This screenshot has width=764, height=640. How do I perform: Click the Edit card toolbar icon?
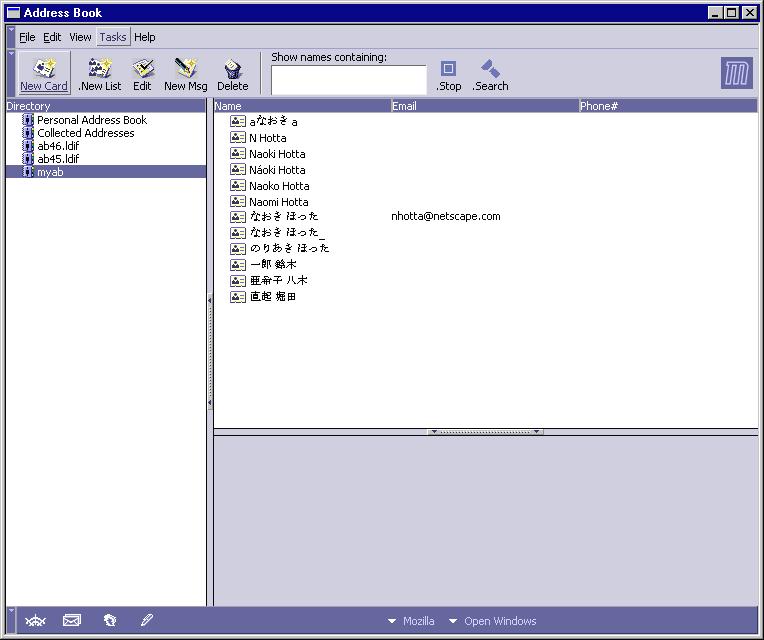[143, 69]
